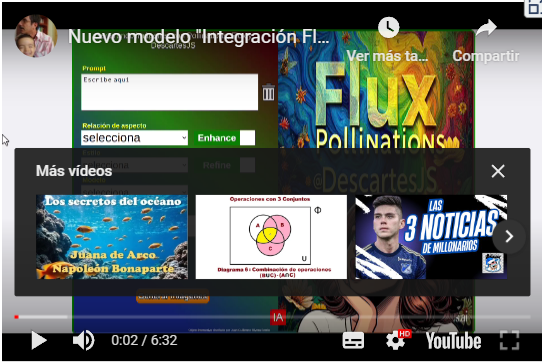Open Los secretos del océano video thumbnail

click(112, 237)
